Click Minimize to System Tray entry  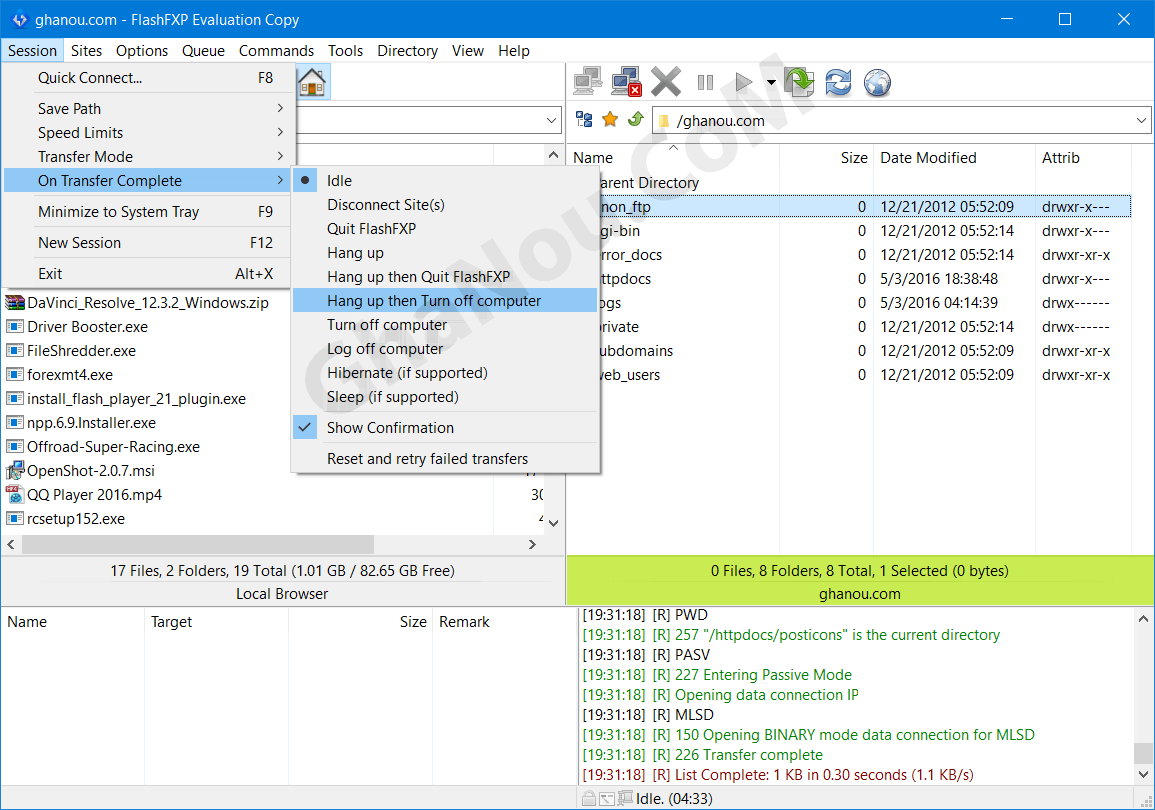point(147,211)
